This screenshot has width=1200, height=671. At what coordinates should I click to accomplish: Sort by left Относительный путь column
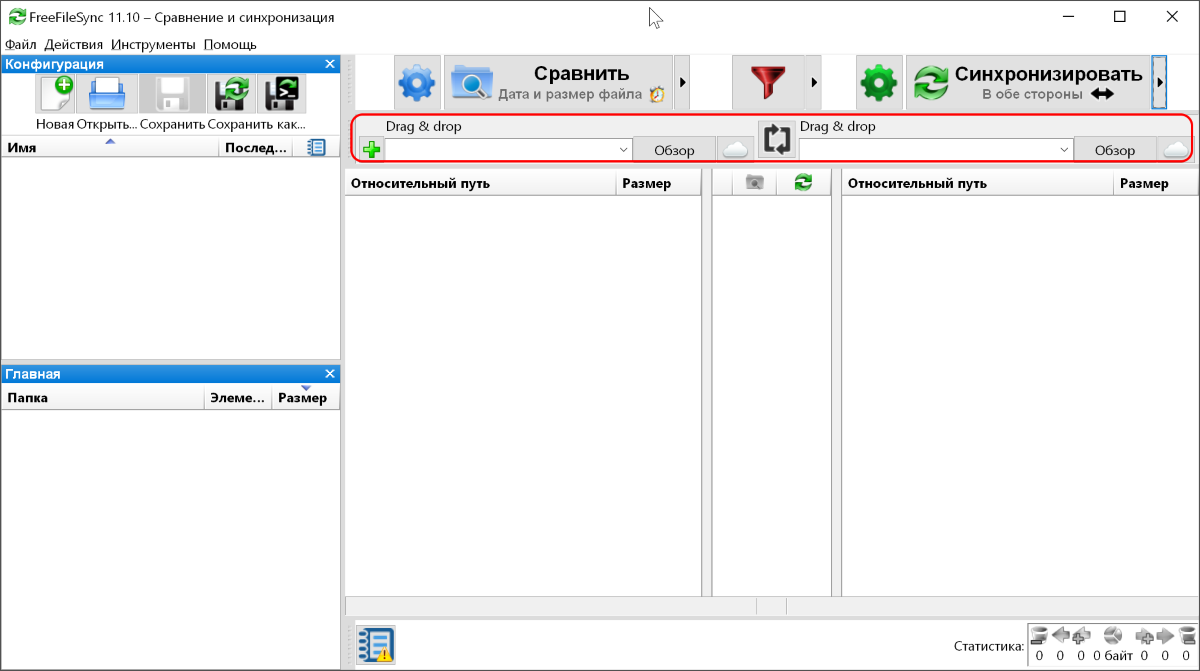tap(480, 183)
